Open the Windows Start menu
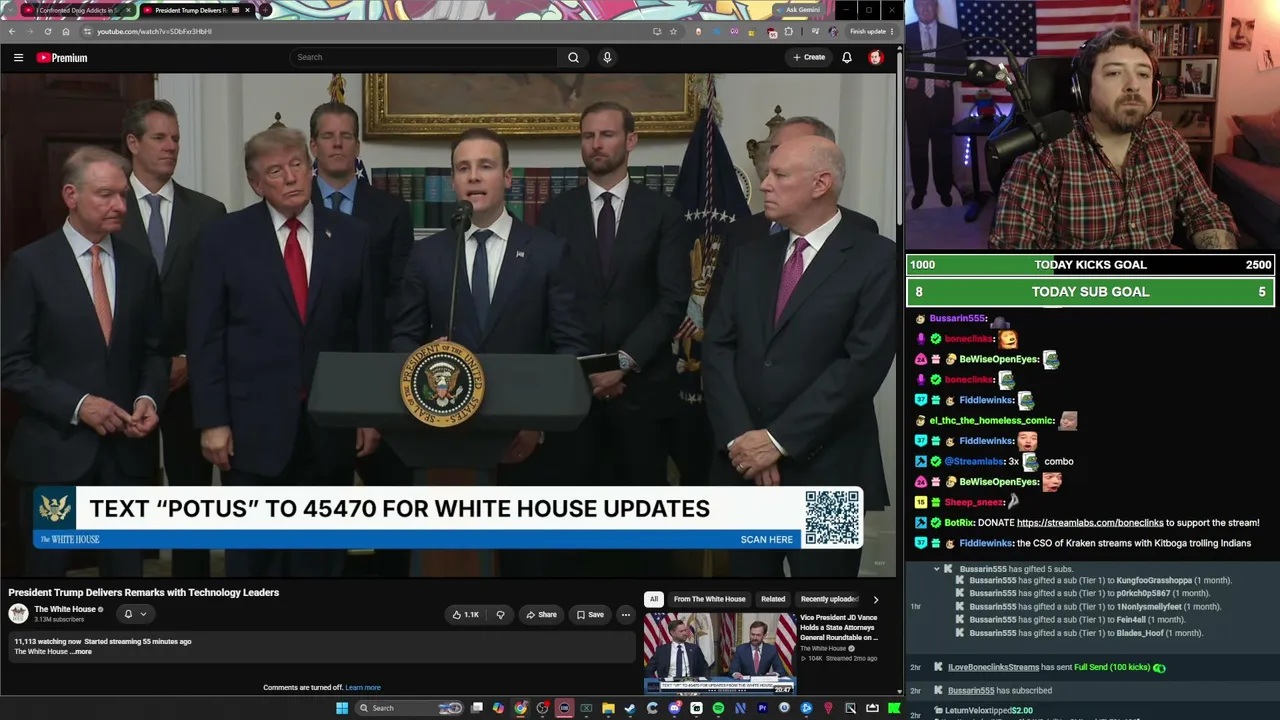The width and height of the screenshot is (1280, 720). 342,708
